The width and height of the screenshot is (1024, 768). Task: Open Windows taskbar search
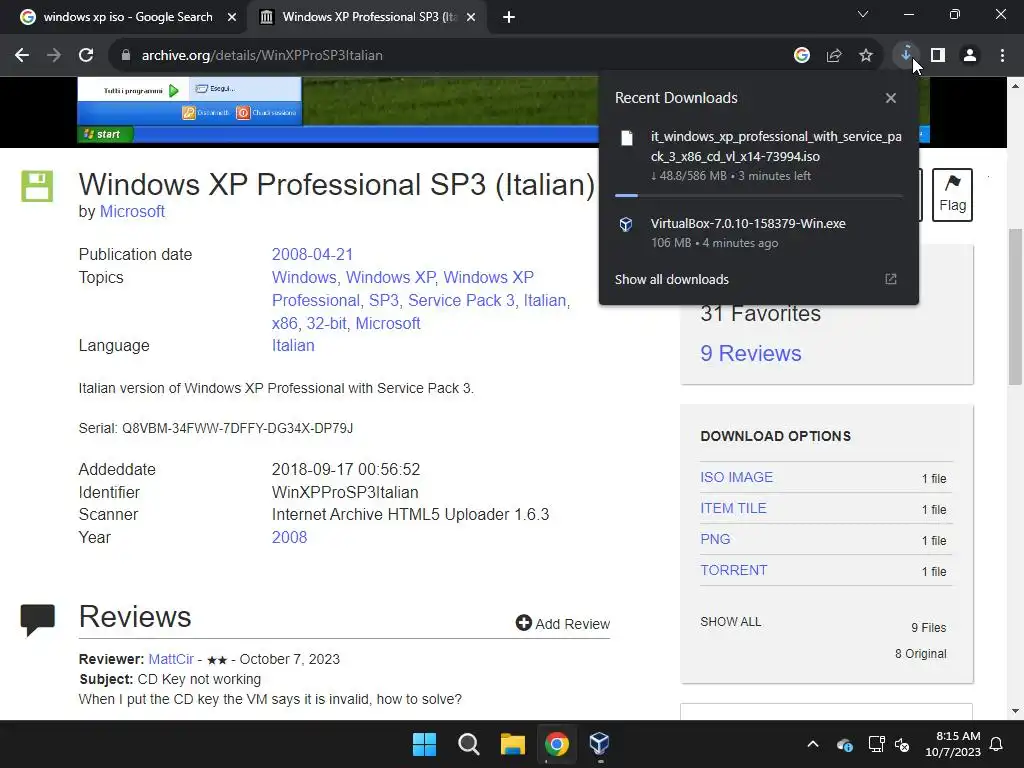(468, 744)
